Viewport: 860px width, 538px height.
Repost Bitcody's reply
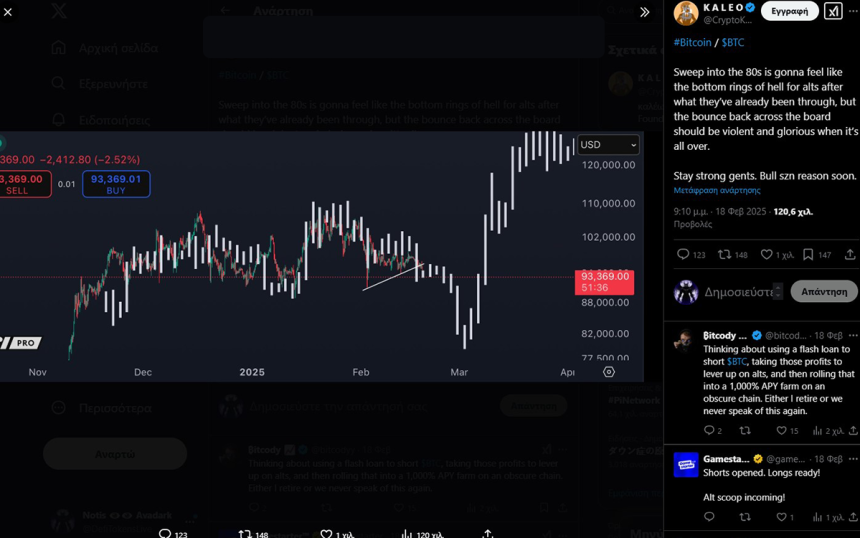[x=745, y=431]
